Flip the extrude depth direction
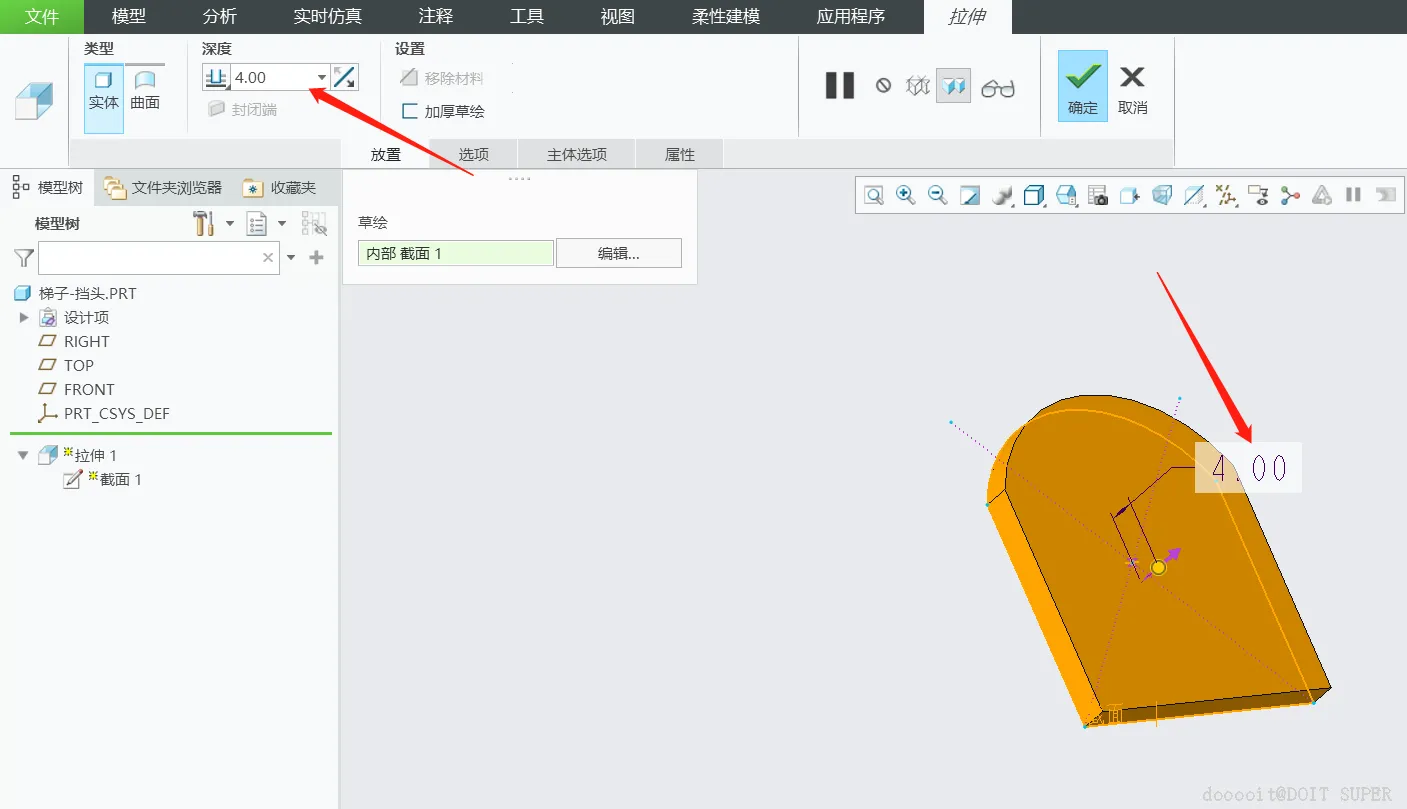The width and height of the screenshot is (1407, 809). (x=344, y=77)
